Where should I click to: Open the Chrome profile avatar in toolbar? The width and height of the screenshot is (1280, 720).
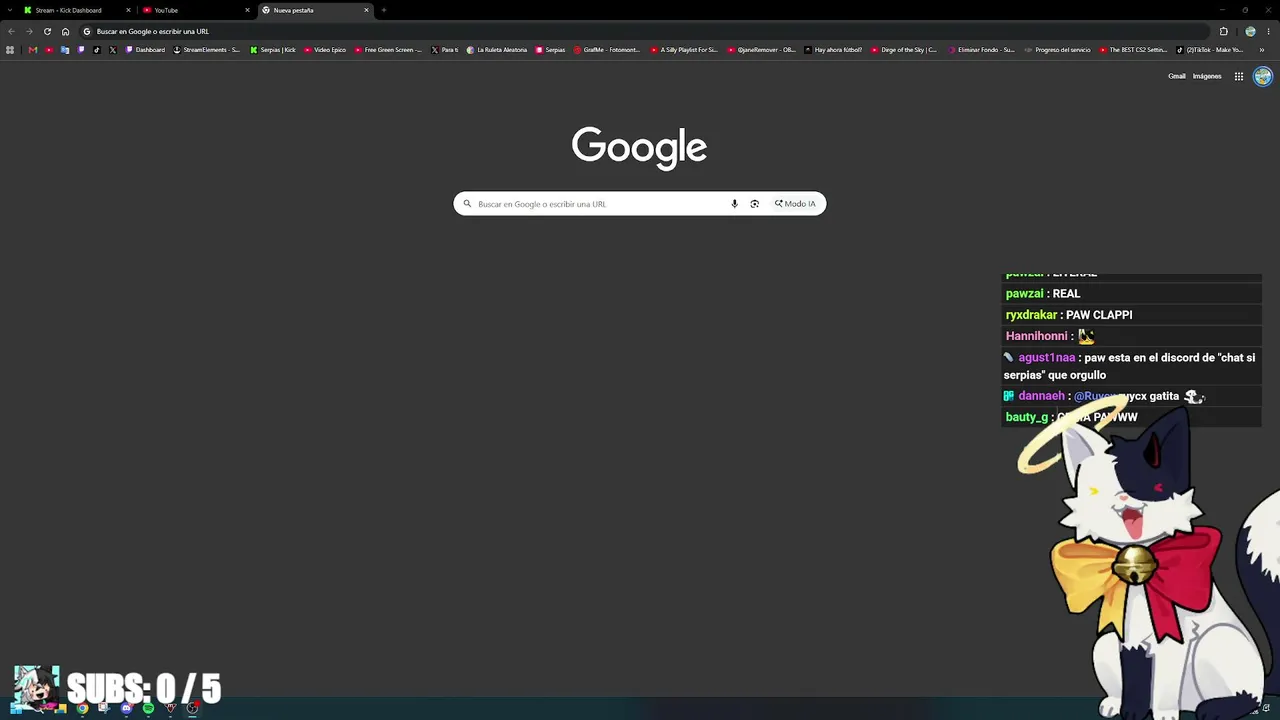[1250, 31]
